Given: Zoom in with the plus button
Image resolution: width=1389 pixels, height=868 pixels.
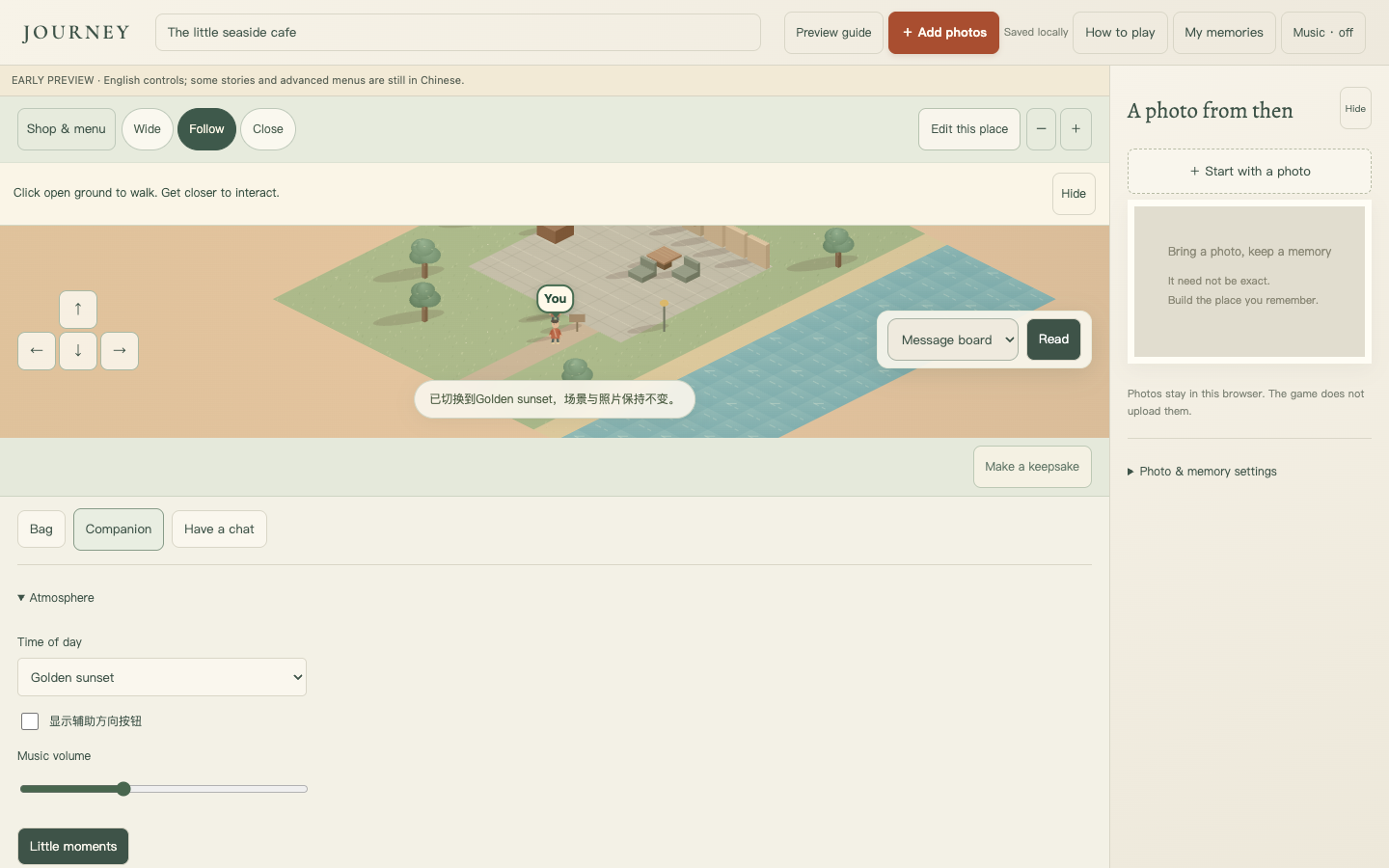Looking at the screenshot, I should pyautogui.click(x=1076, y=129).
